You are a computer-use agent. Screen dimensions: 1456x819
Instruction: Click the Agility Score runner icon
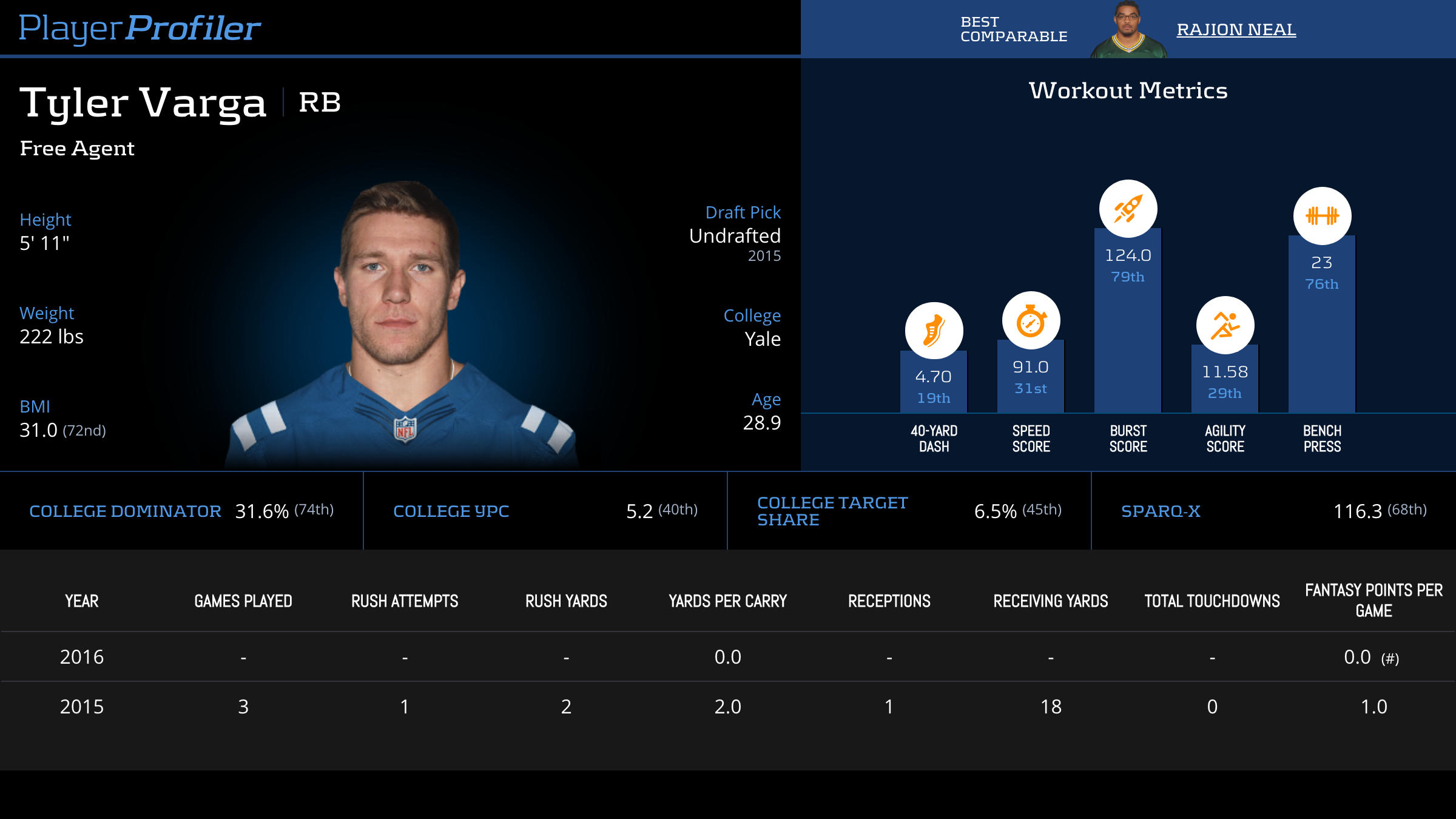pos(1225,326)
